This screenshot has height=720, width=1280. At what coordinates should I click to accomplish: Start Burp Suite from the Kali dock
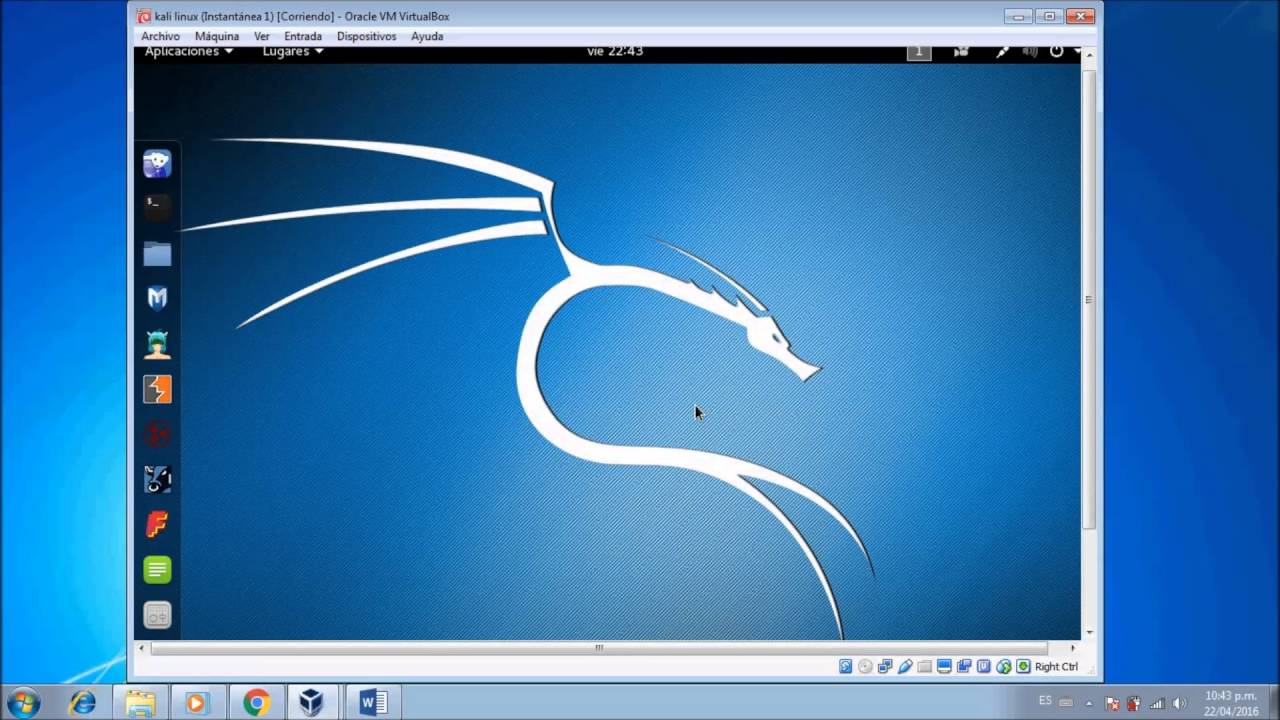pyautogui.click(x=157, y=389)
